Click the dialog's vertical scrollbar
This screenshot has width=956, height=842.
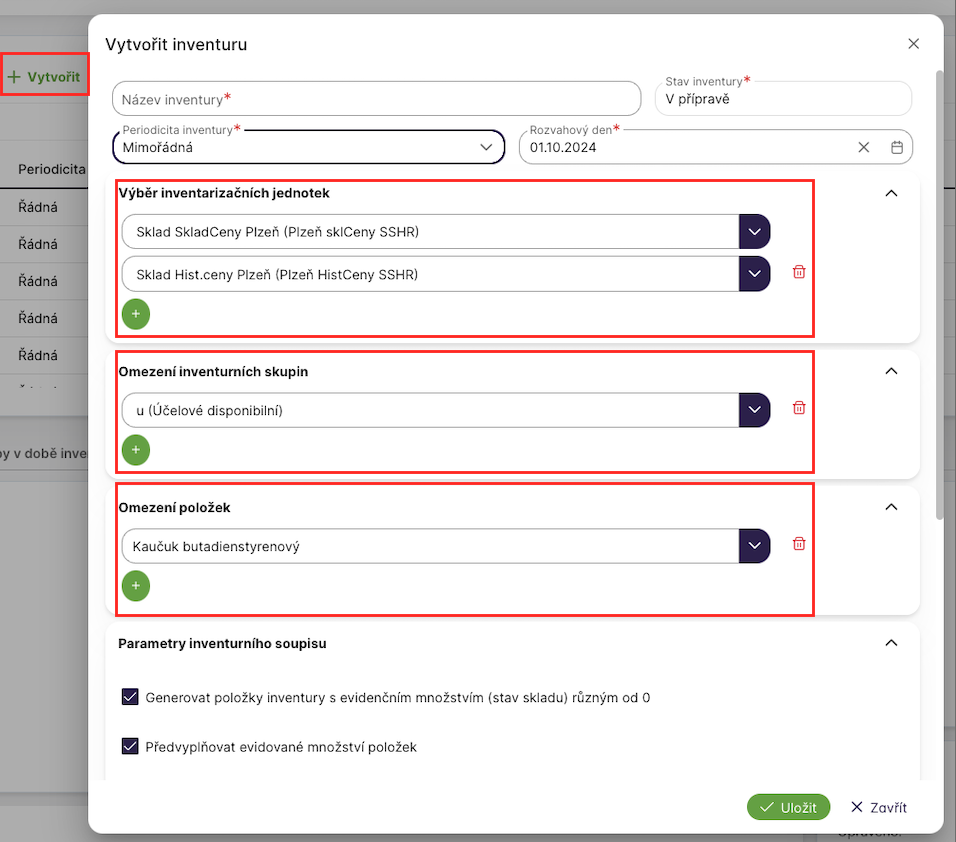pyautogui.click(x=939, y=300)
